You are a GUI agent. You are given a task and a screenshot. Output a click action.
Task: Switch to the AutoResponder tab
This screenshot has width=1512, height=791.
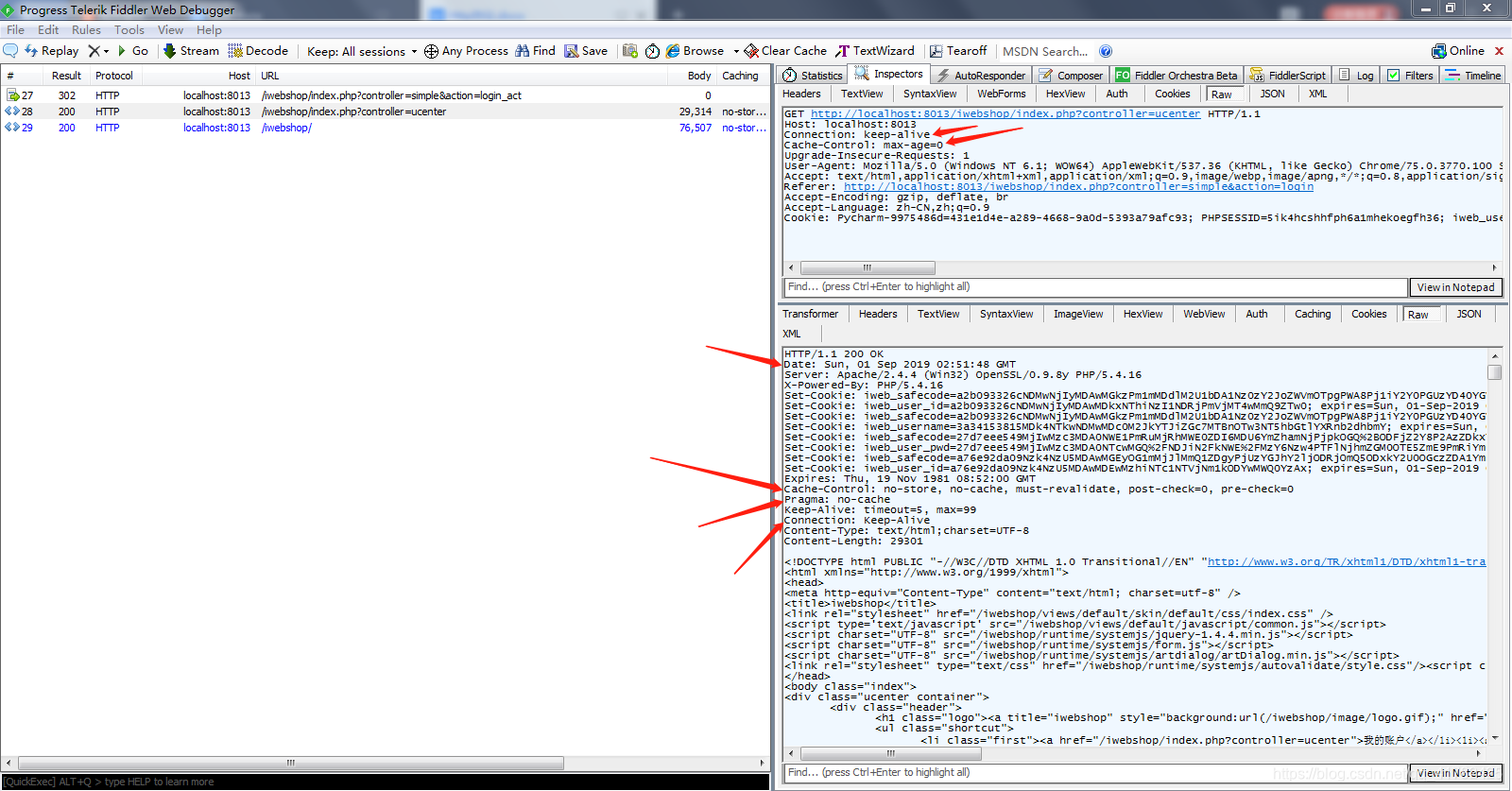980,76
